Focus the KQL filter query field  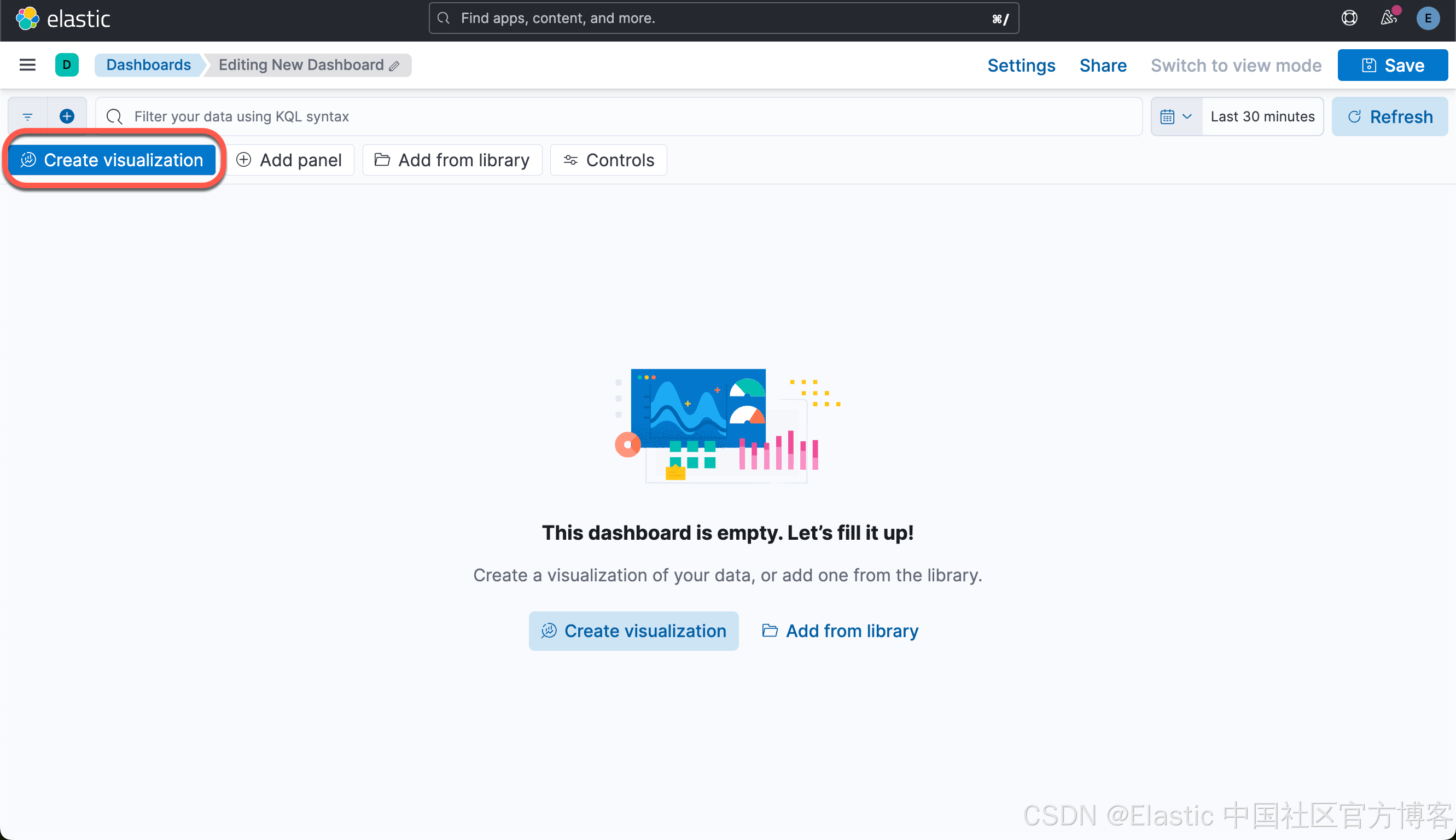(619, 116)
